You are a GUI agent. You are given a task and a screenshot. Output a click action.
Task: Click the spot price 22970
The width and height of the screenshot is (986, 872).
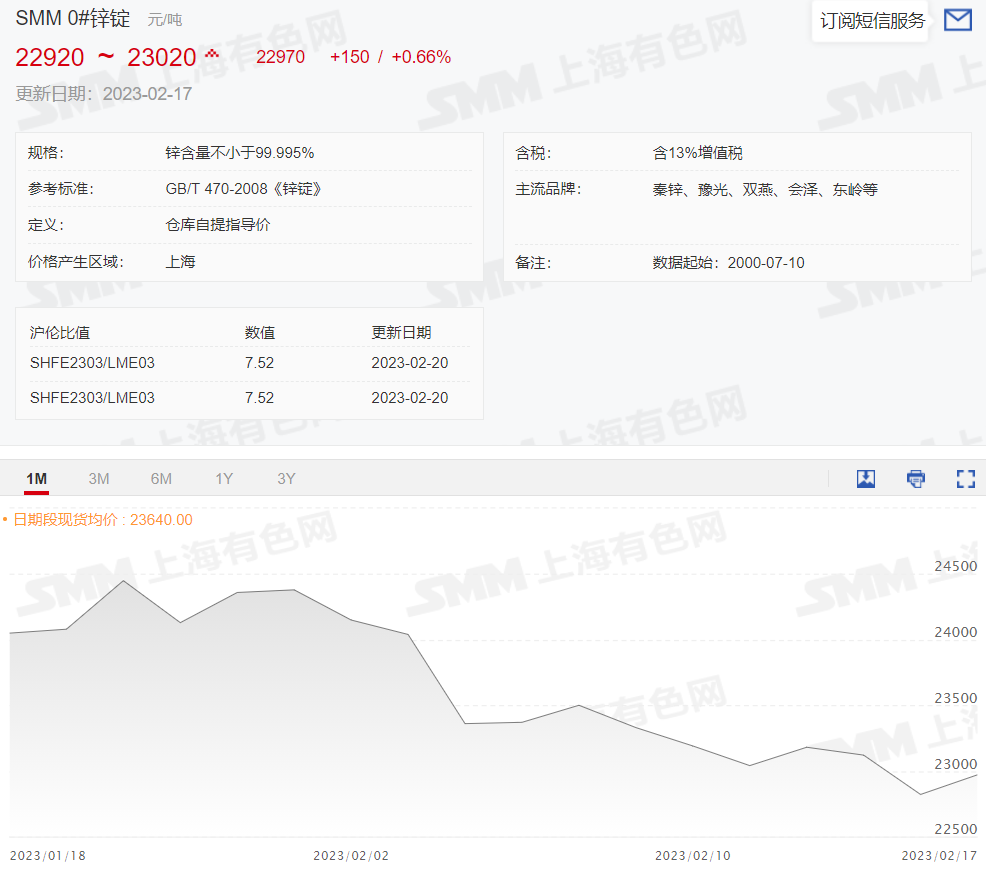[280, 57]
